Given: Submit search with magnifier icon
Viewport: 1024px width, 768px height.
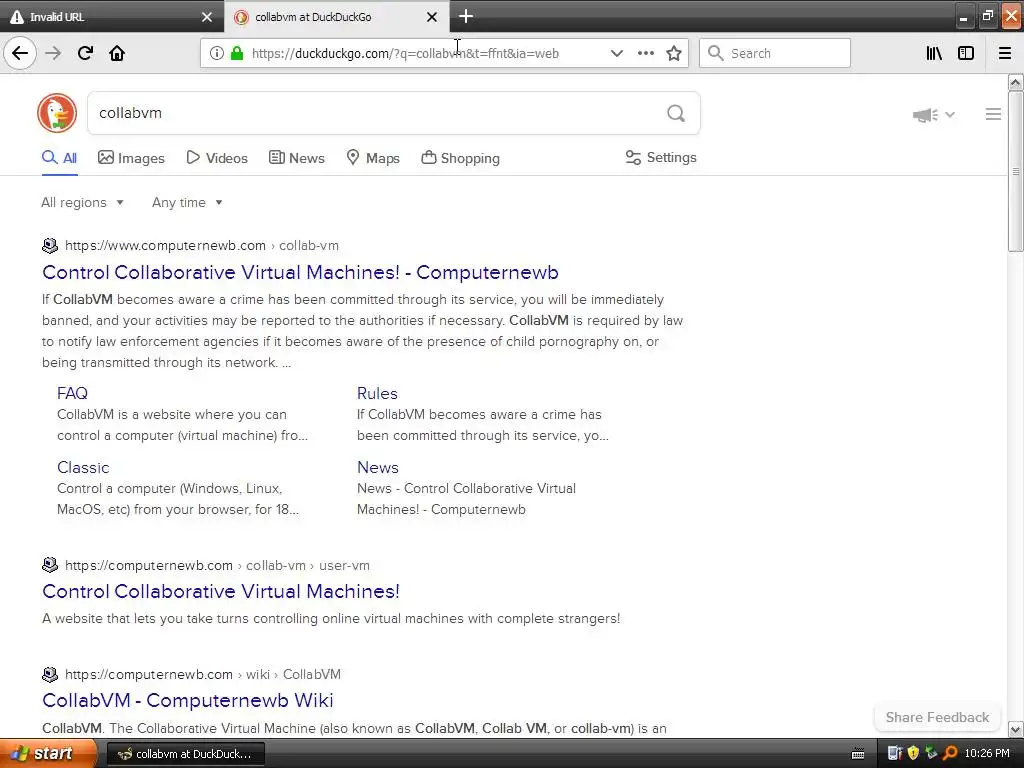Looking at the screenshot, I should pyautogui.click(x=676, y=113).
